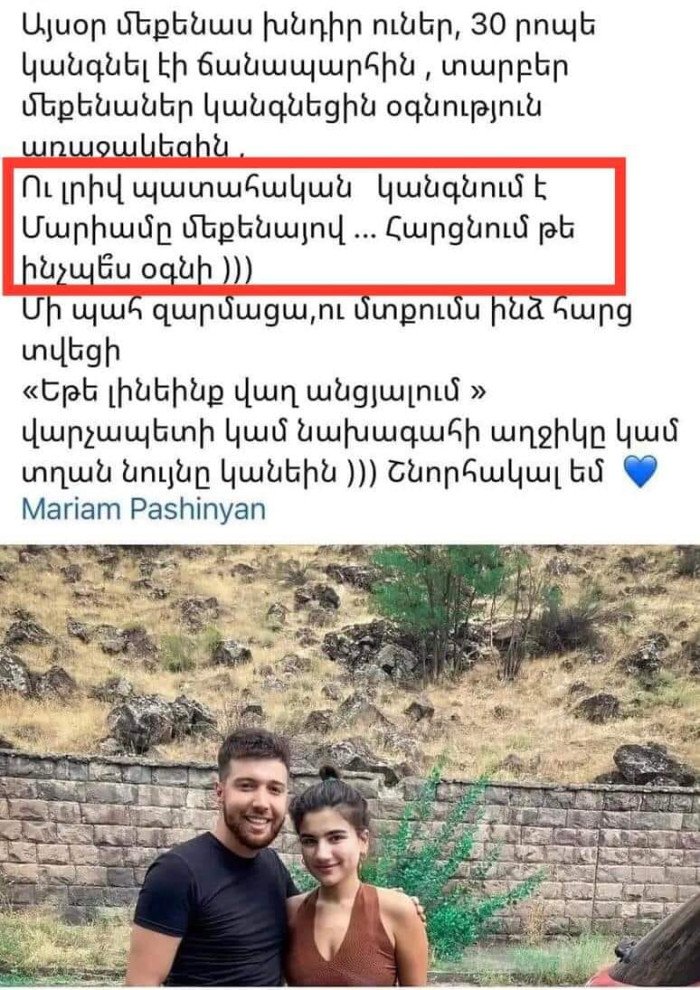Image resolution: width=700 pixels, height=990 pixels.
Task: Open the attached couple photo
Action: [350, 766]
